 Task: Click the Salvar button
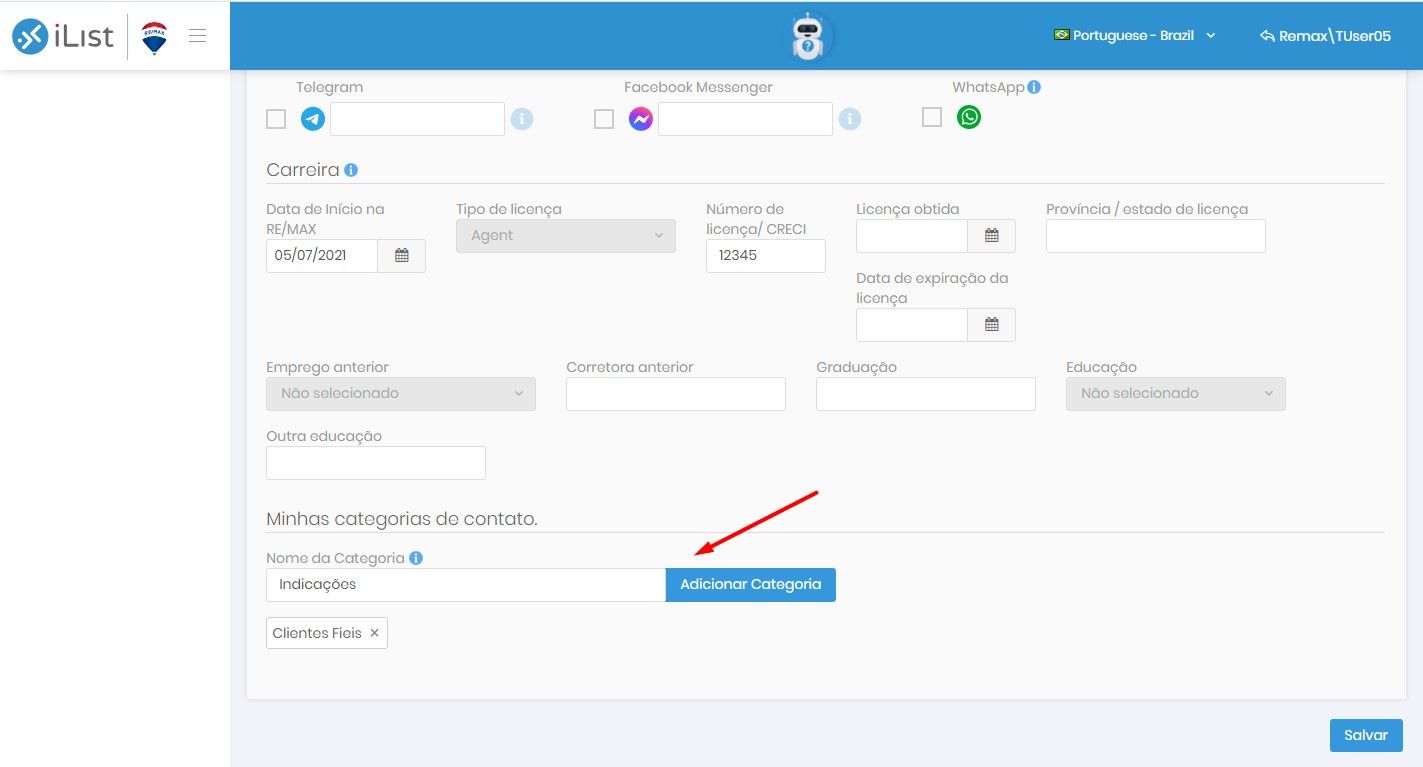click(1366, 735)
